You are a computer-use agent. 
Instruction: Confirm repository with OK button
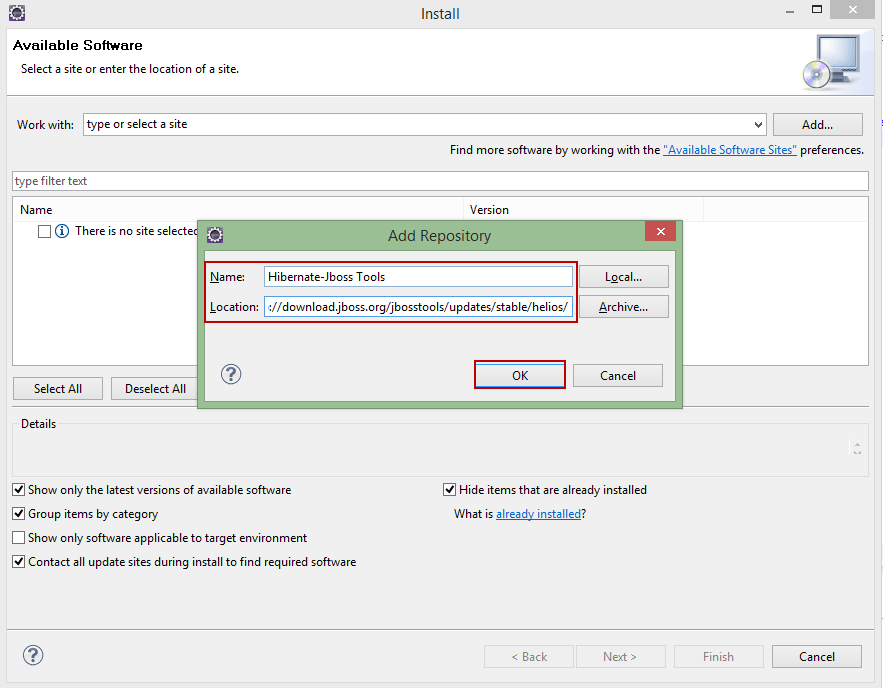[x=519, y=374]
